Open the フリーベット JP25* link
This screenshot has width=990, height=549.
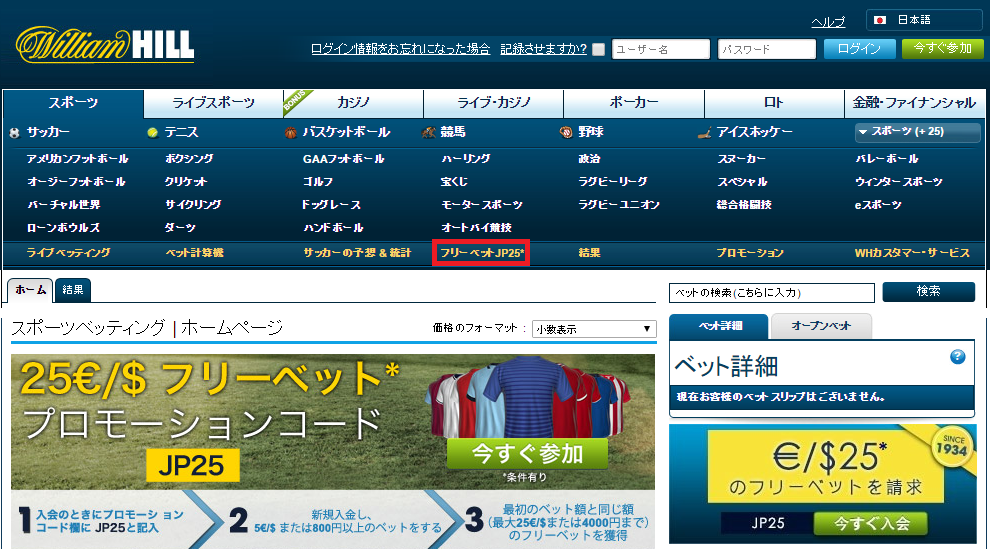tap(482, 252)
